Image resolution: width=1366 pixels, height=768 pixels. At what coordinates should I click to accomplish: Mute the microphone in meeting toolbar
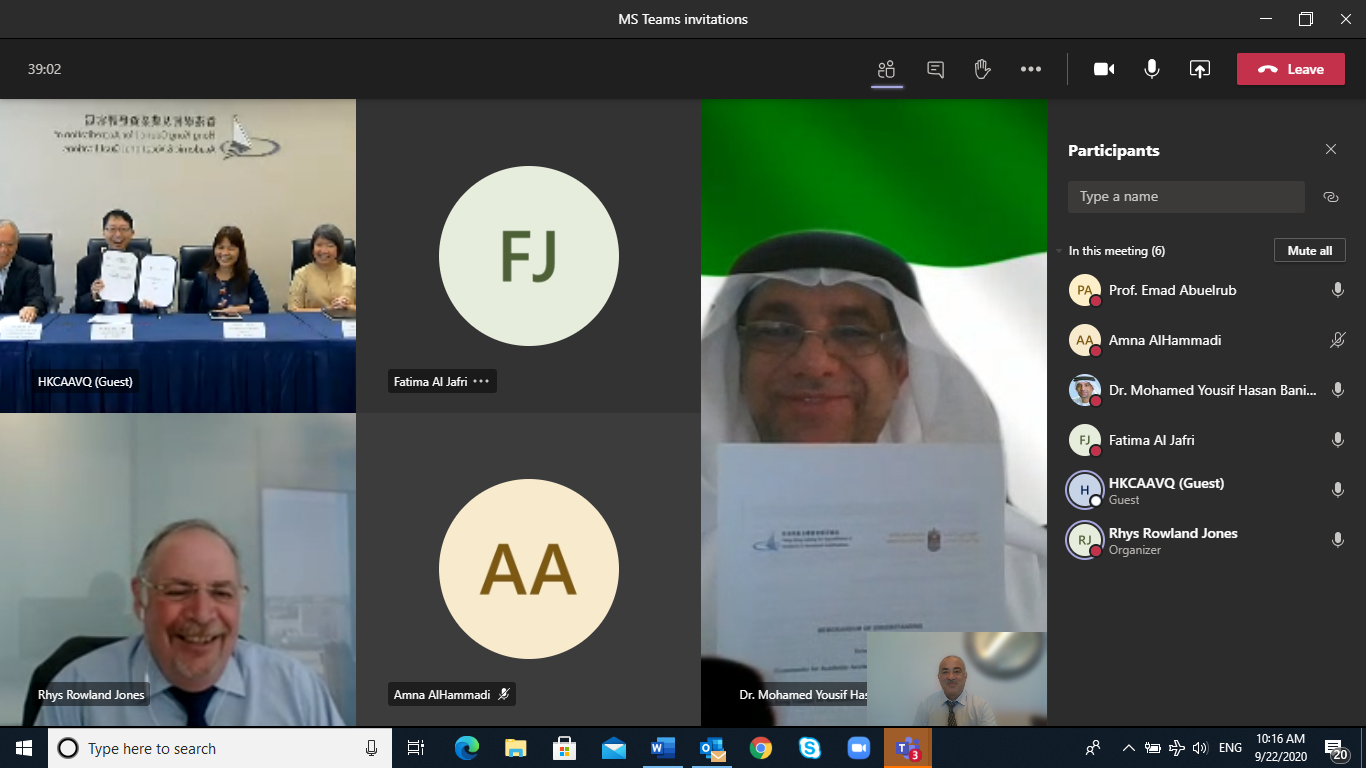pyautogui.click(x=1152, y=69)
